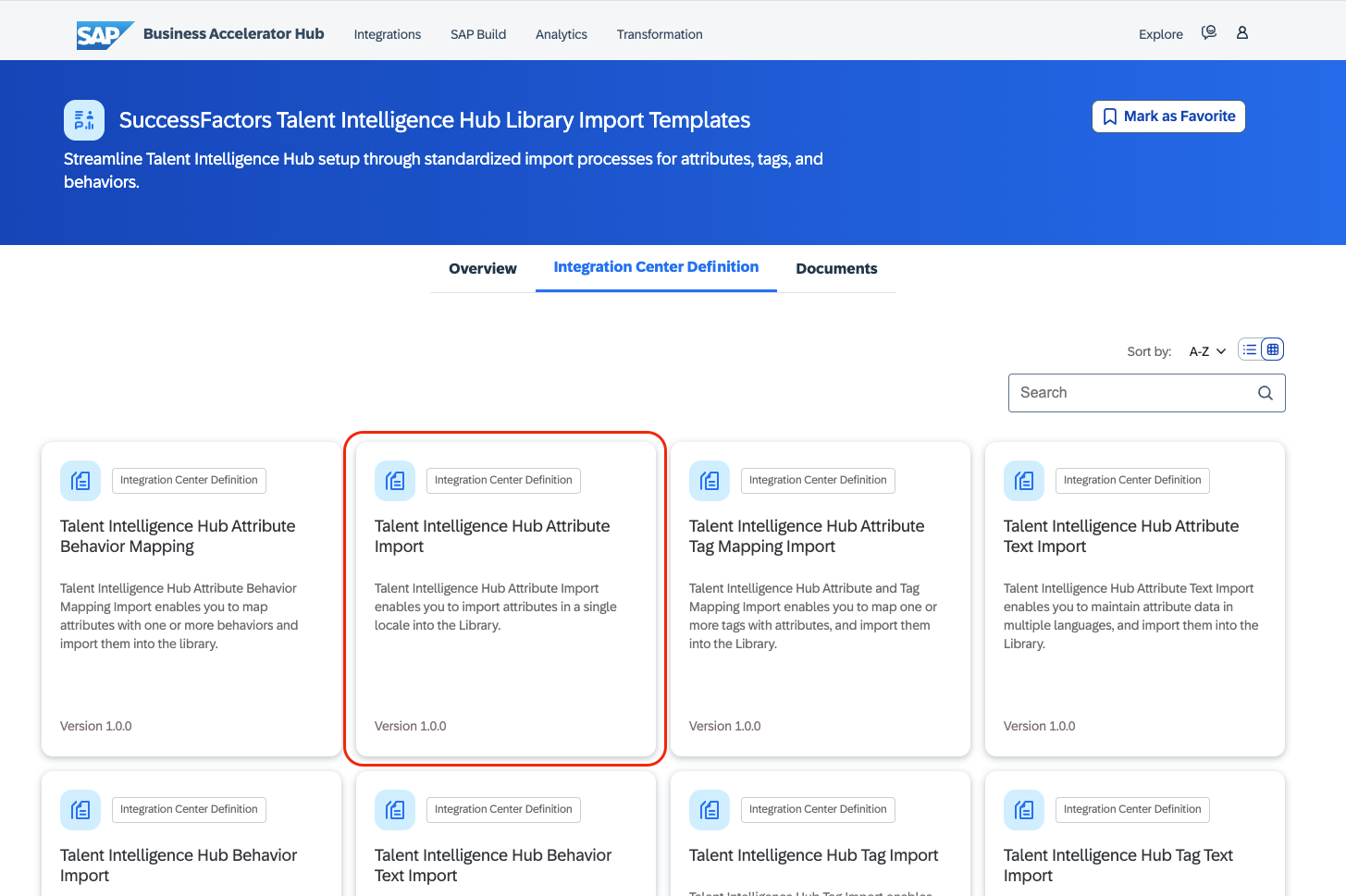Click the Mark as Favorite button
The image size is (1346, 896).
coord(1168,117)
